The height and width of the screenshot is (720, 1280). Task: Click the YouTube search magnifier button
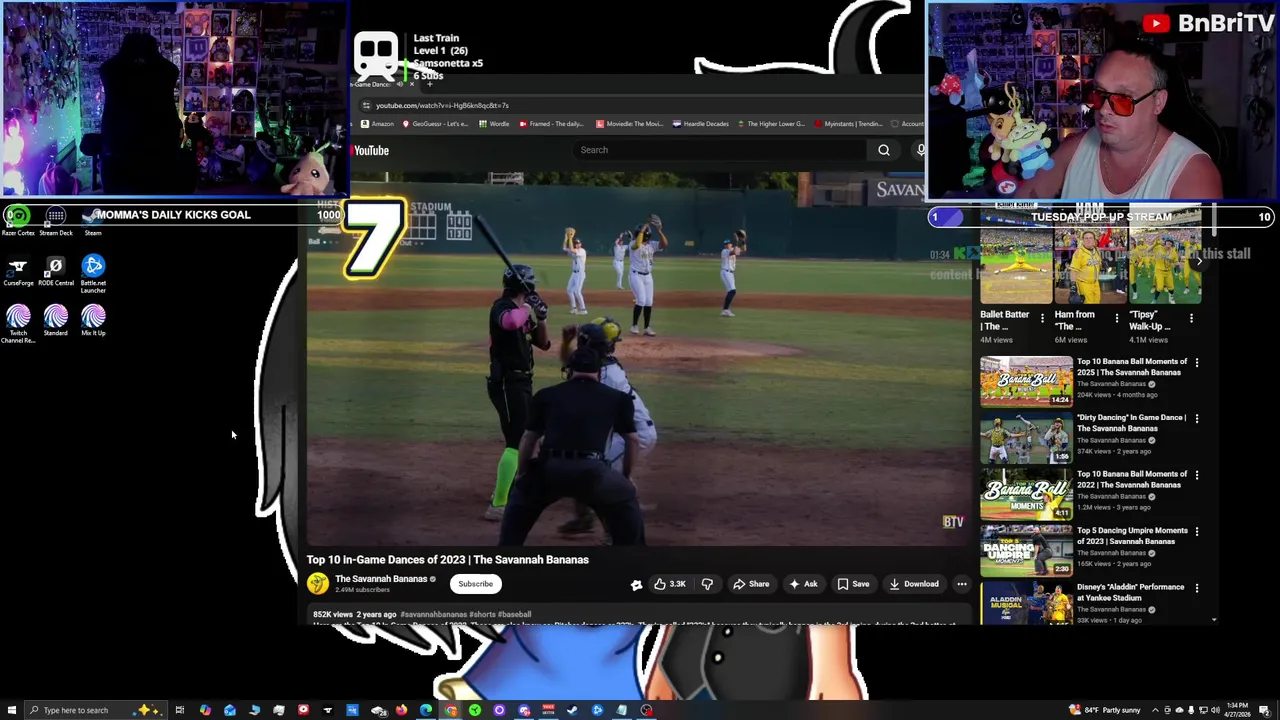click(x=884, y=150)
